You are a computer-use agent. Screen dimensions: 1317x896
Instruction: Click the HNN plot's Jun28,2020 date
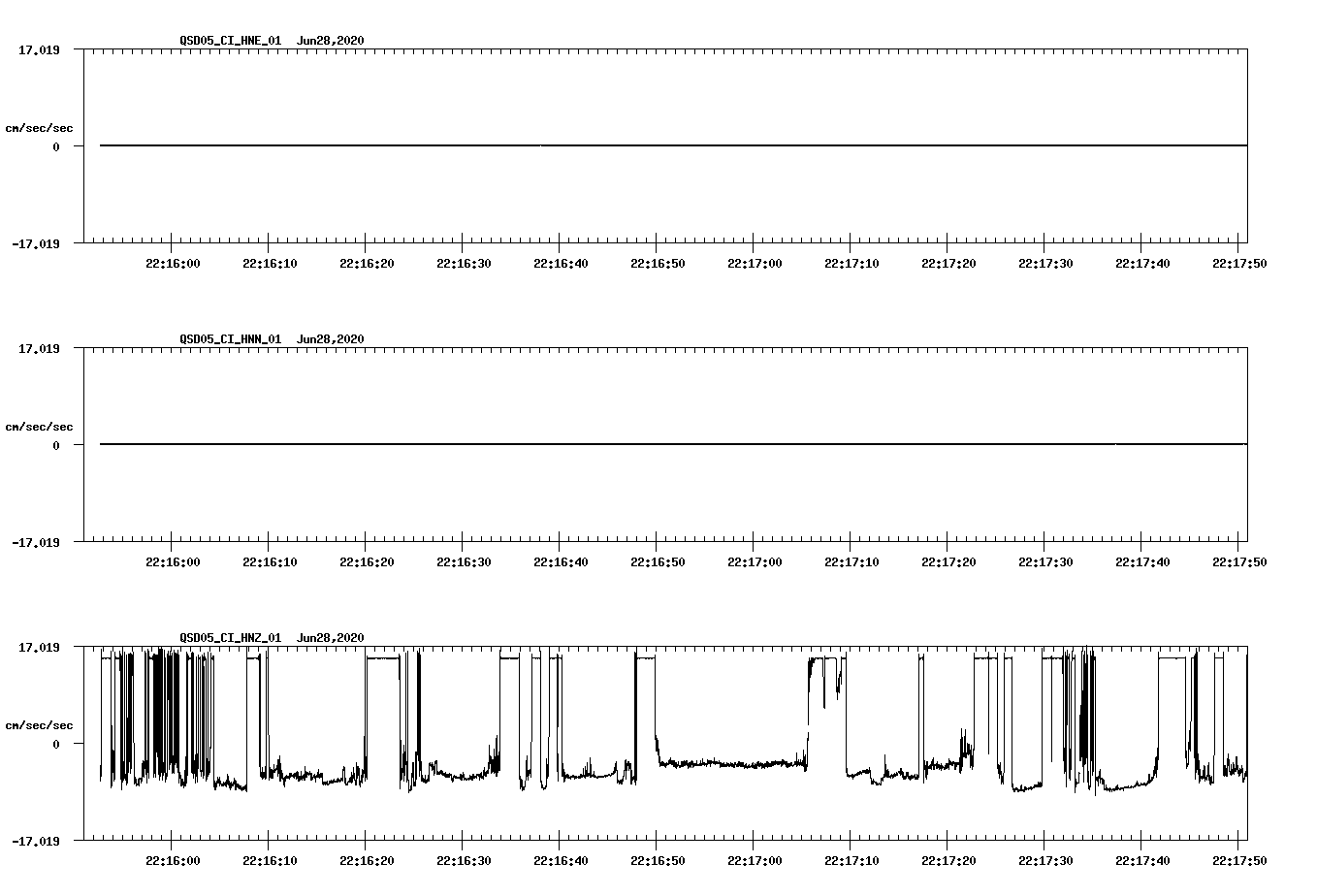331,339
